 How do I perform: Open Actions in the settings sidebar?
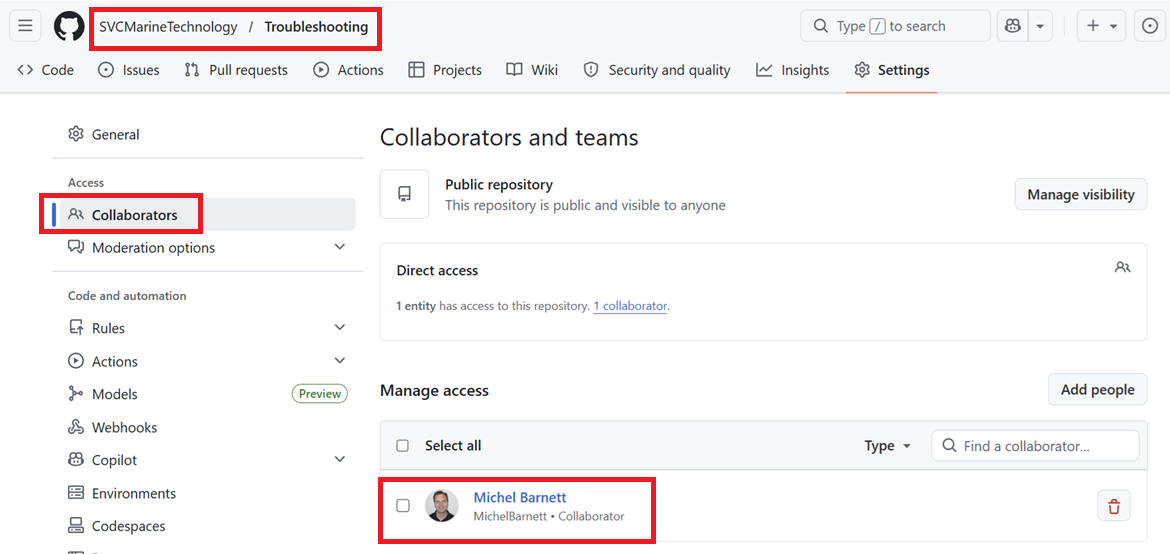click(x=204, y=361)
